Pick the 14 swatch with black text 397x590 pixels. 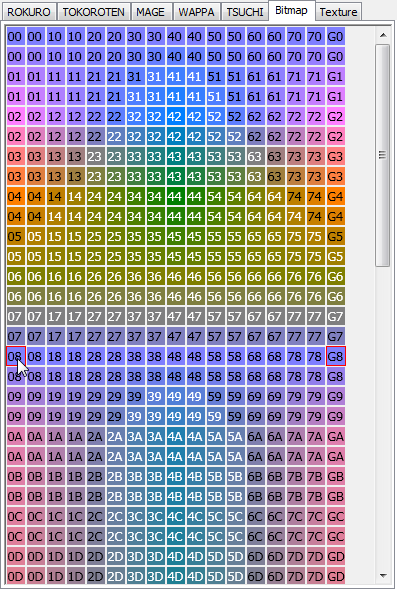pos(55,196)
